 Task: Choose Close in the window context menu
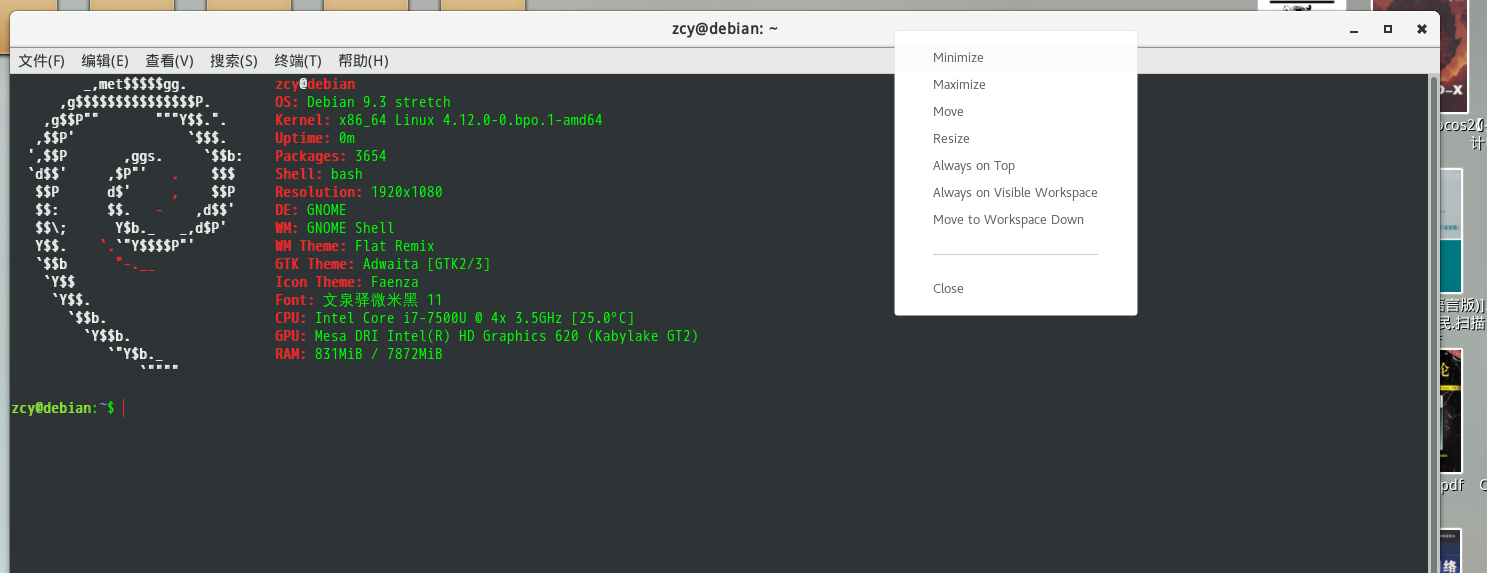(948, 289)
